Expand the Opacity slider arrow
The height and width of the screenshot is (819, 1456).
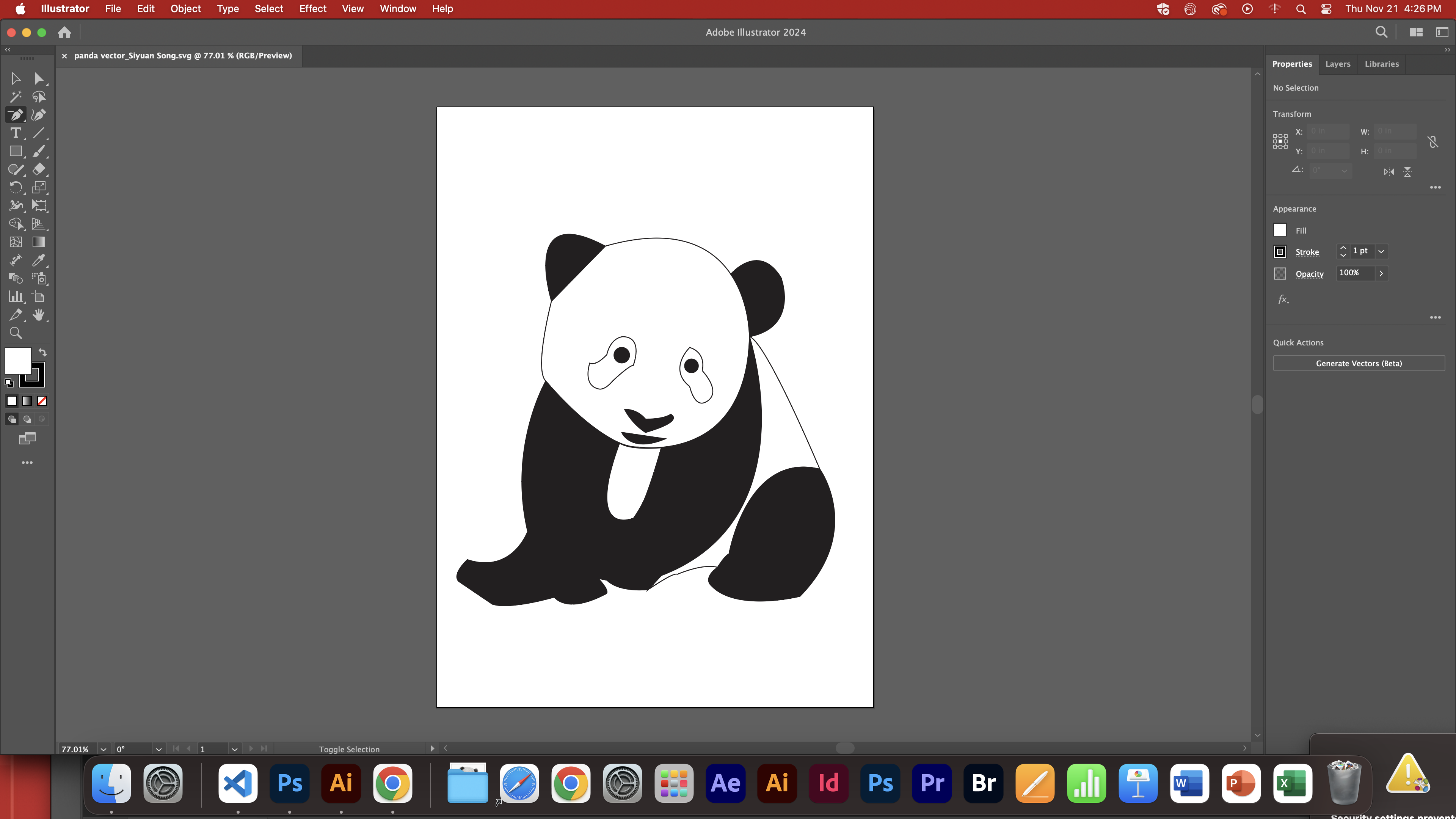1381,273
